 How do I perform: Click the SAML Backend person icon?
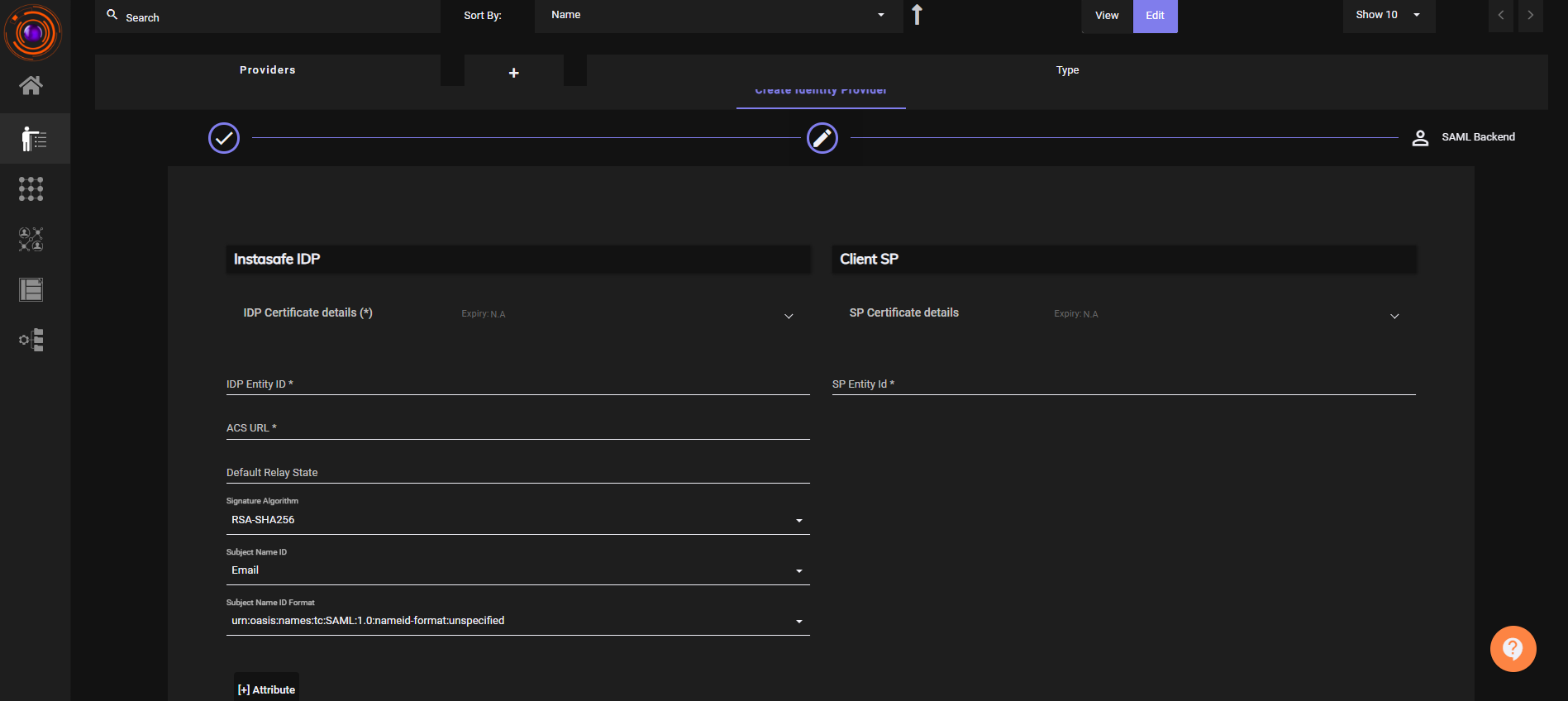(x=1420, y=138)
